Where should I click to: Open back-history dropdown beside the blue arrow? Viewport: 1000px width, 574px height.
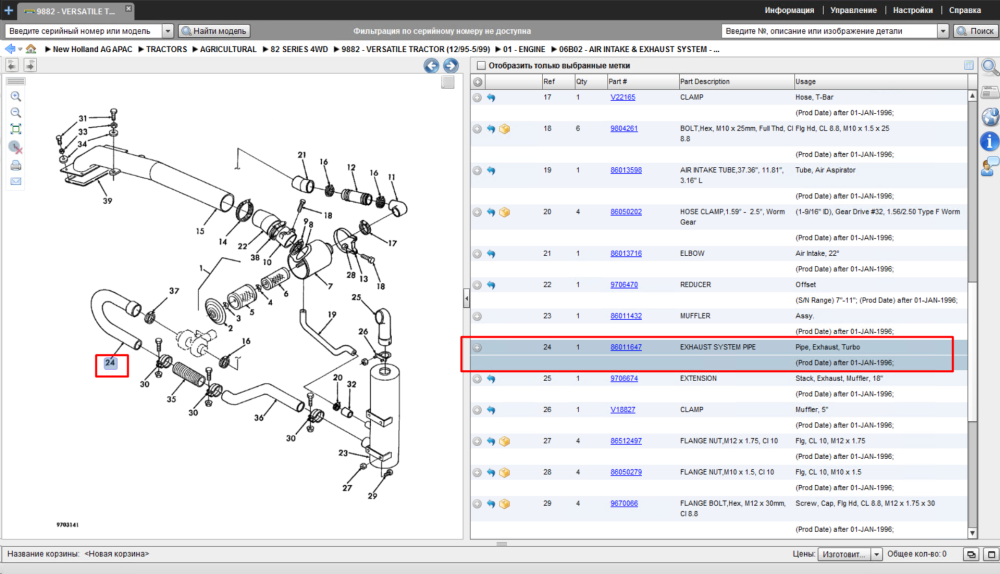20,49
